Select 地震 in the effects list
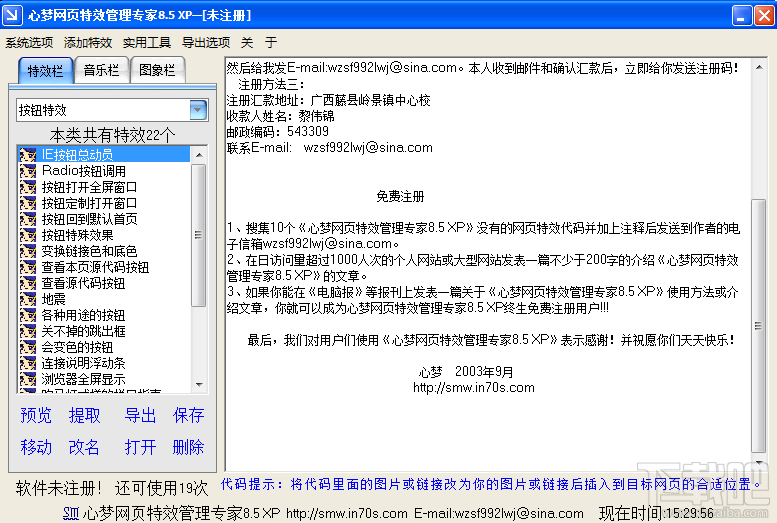Image resolution: width=777 pixels, height=523 pixels. (104, 299)
